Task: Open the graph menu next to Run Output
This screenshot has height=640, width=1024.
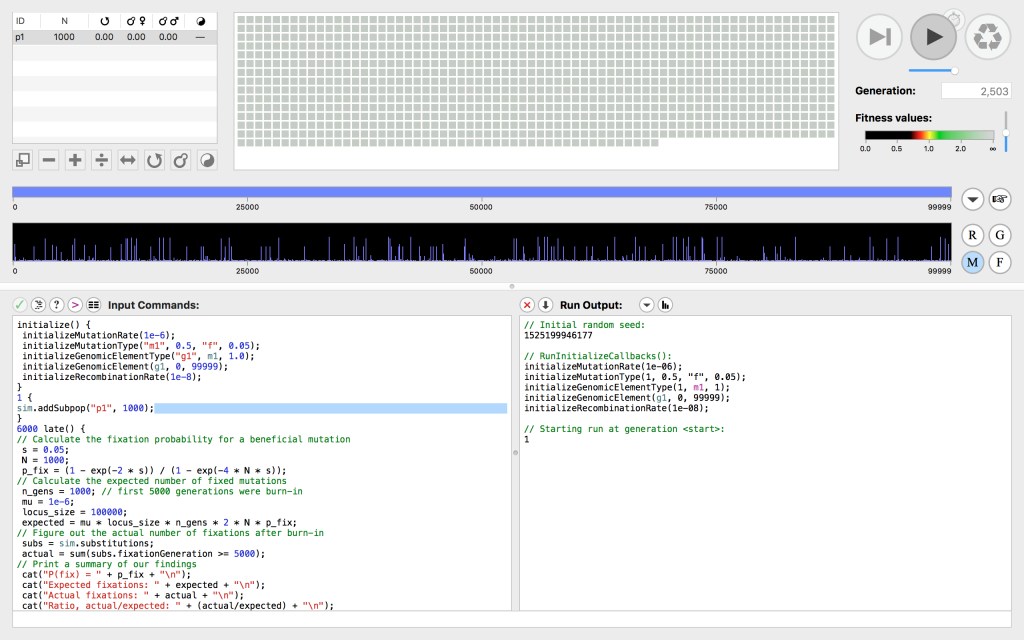Action: tap(665, 304)
